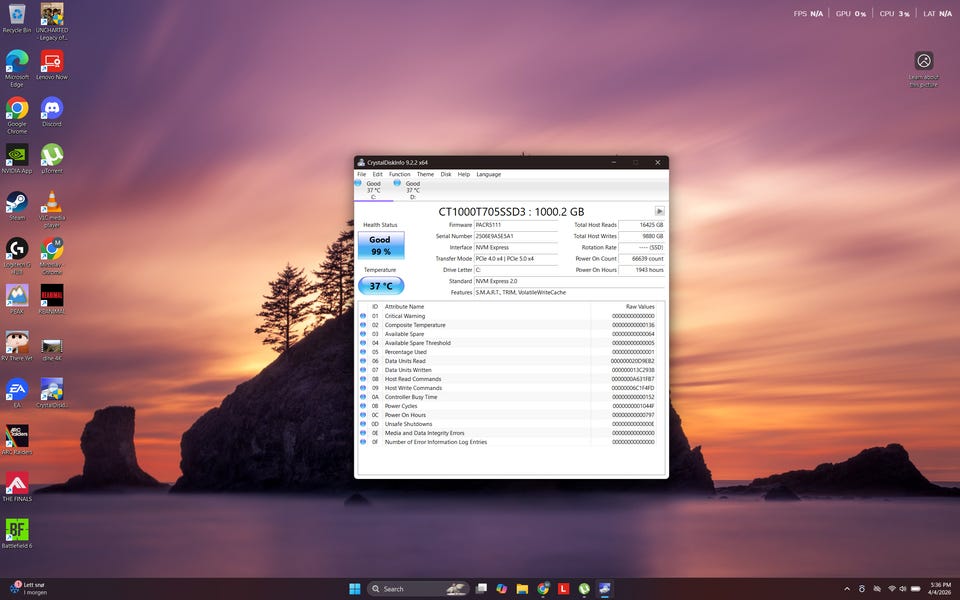
Task: Click the Serial Number field
Action: 516,236
